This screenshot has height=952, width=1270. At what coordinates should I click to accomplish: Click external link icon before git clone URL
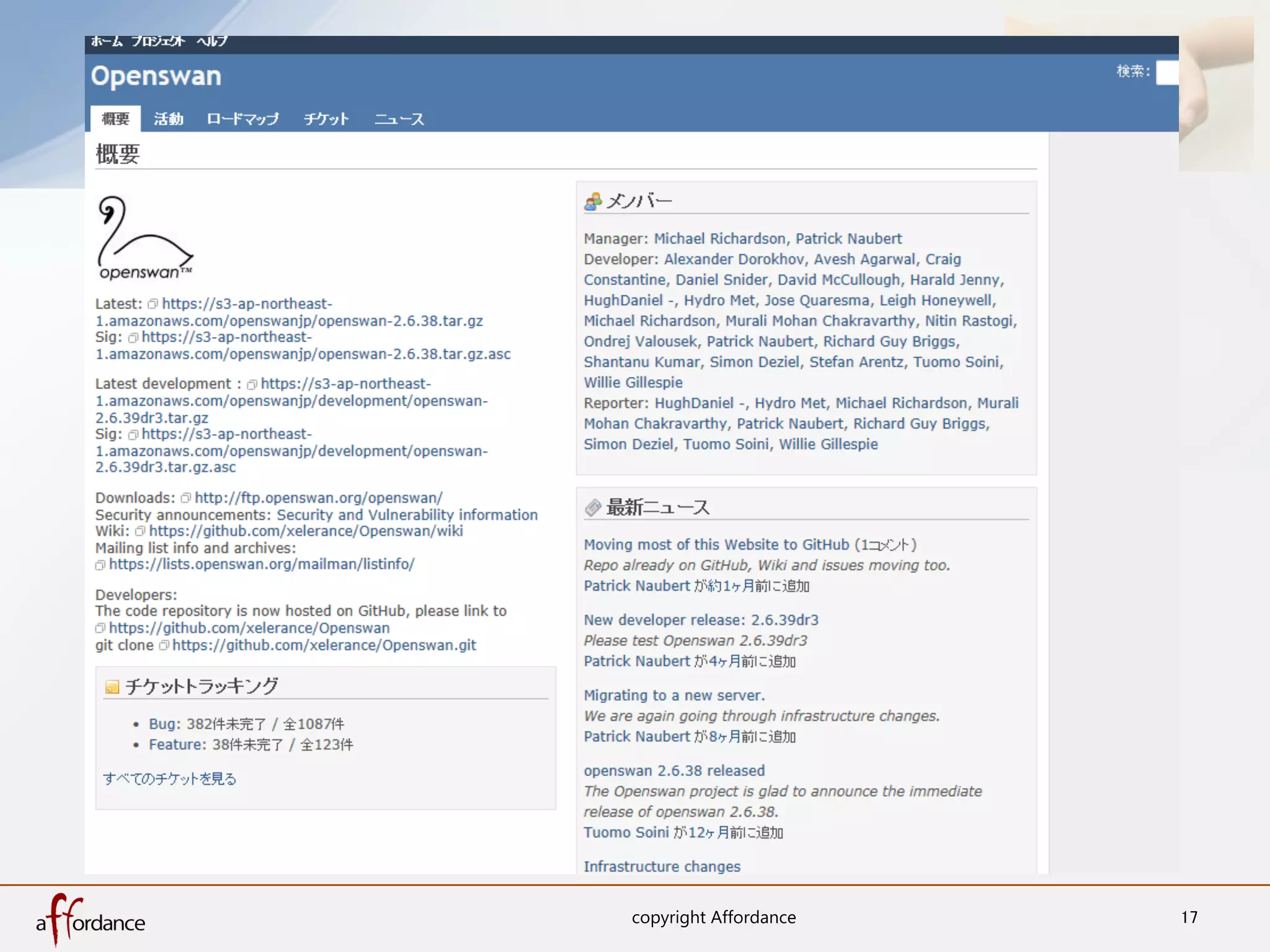click(x=164, y=646)
